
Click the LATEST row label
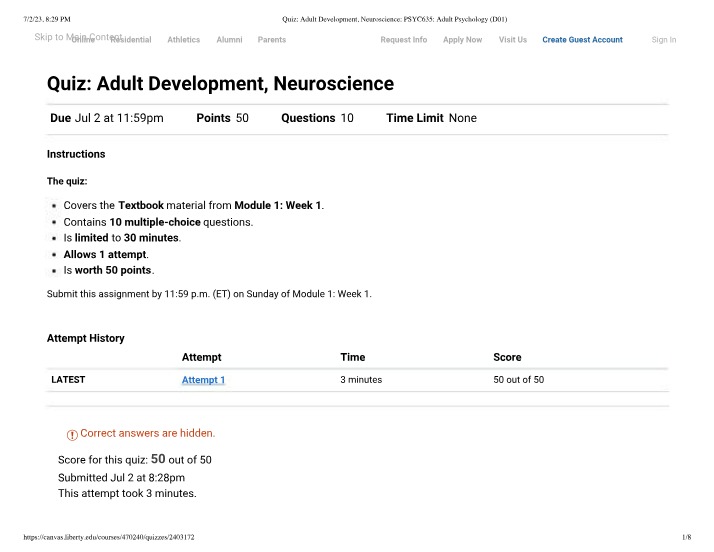pyautogui.click(x=68, y=379)
